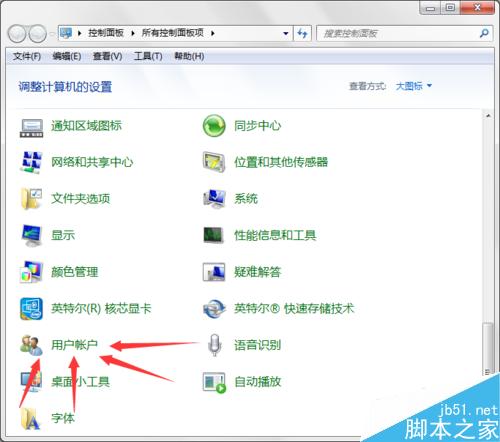500x442 pixels.
Task: Open the 颜色管理 icon
Action: [31, 272]
